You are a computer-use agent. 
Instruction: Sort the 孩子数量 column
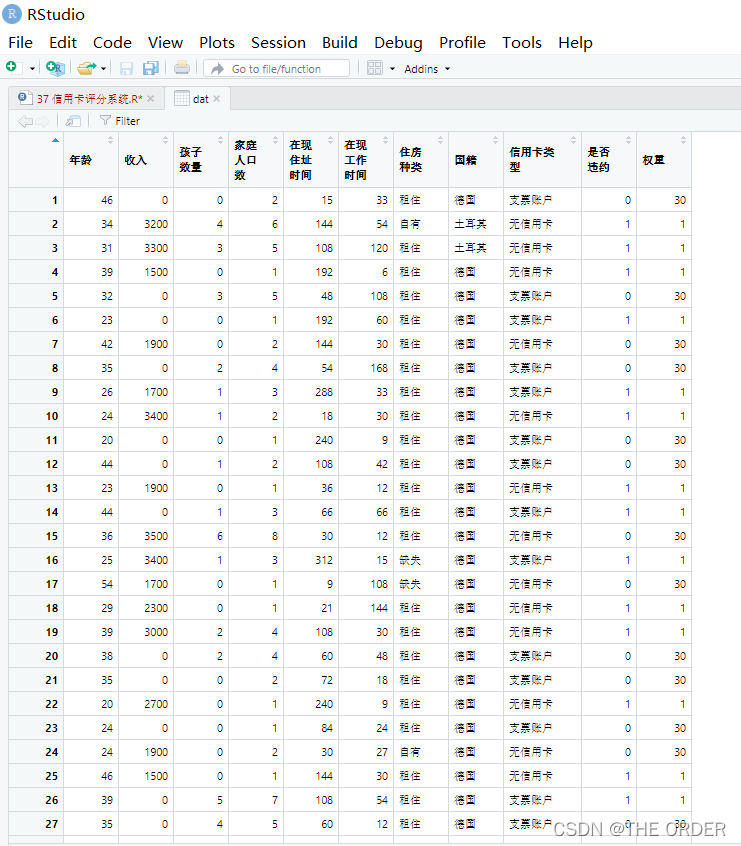pyautogui.click(x=220, y=140)
